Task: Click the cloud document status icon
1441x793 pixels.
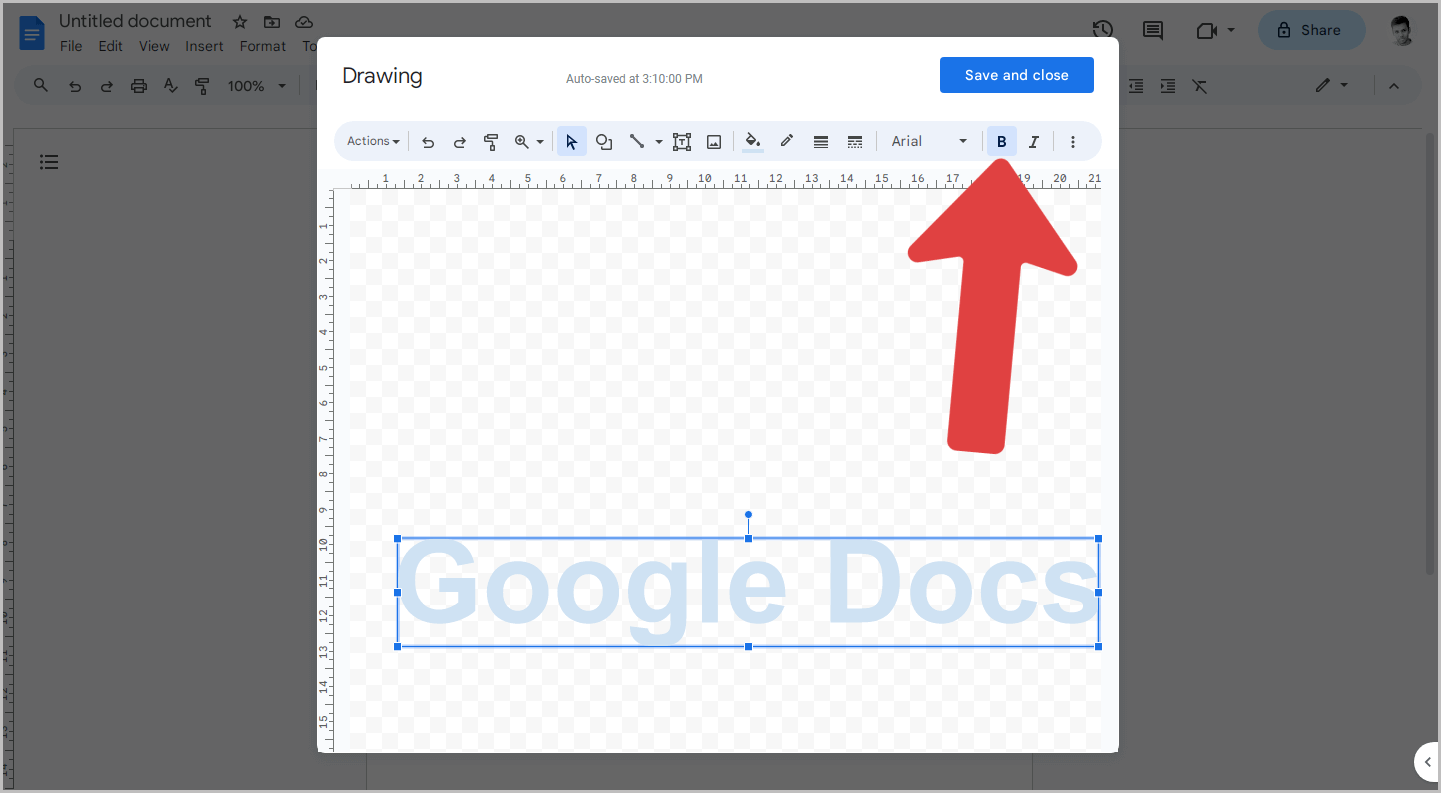Action: coord(304,22)
